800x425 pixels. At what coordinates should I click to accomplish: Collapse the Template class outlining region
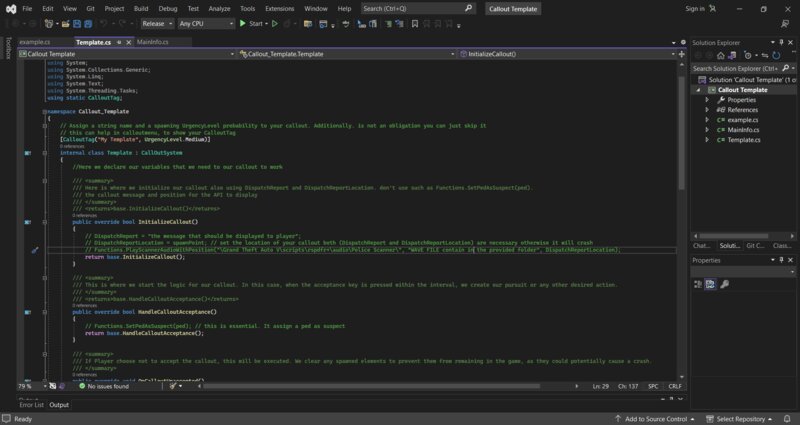pos(45,153)
